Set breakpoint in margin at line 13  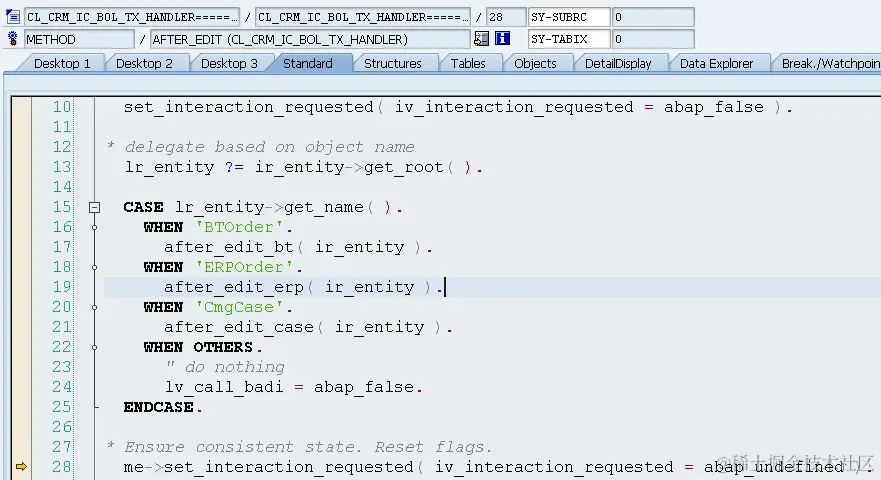point(21,167)
